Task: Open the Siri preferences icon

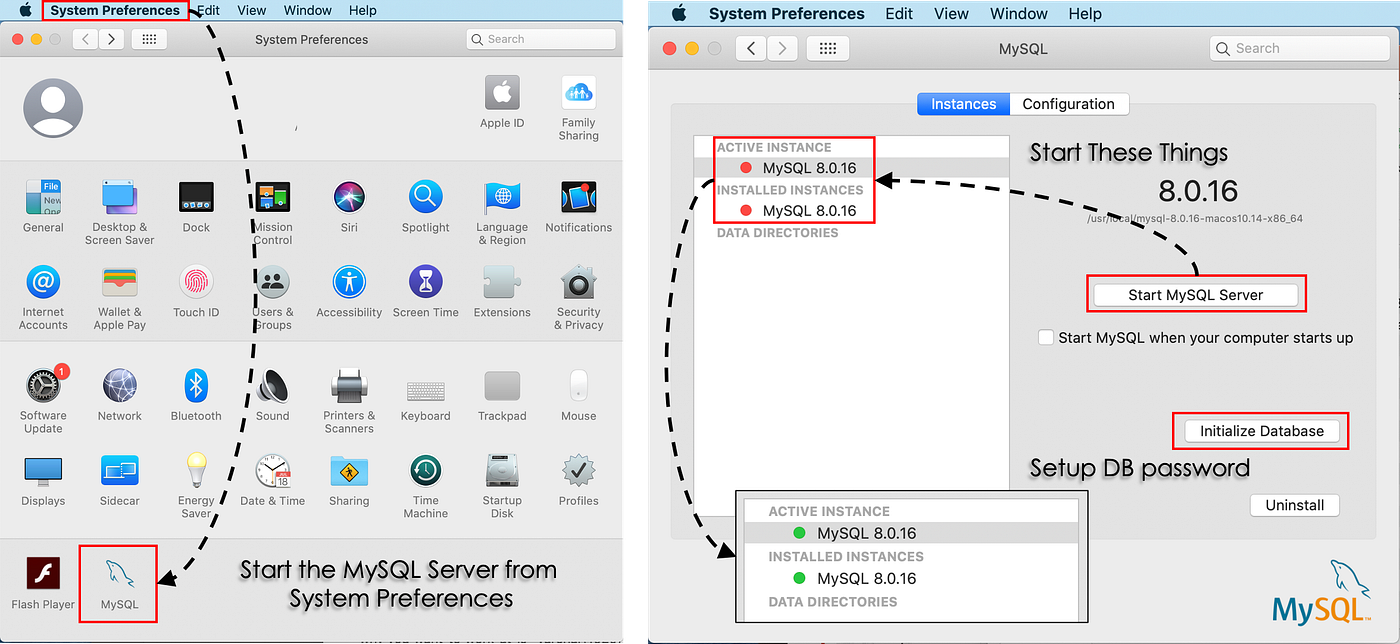Action: tap(349, 198)
